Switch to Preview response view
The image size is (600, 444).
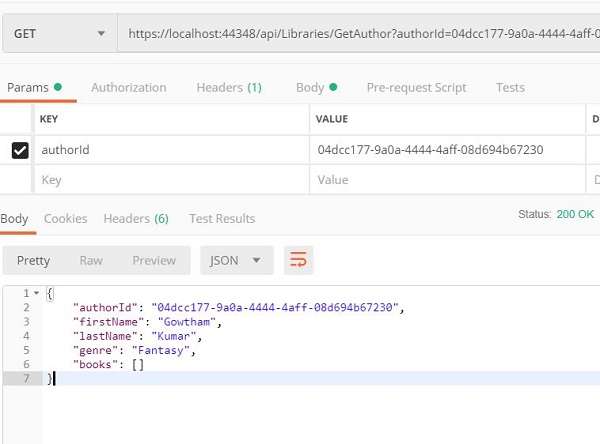point(154,260)
